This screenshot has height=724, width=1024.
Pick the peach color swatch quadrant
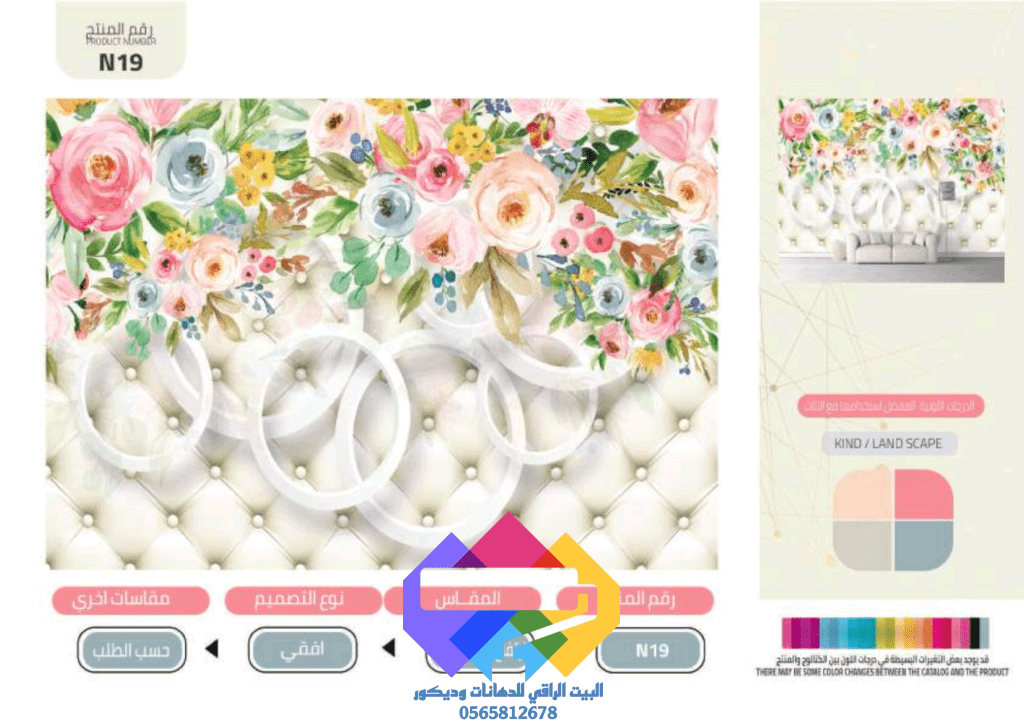coord(864,494)
